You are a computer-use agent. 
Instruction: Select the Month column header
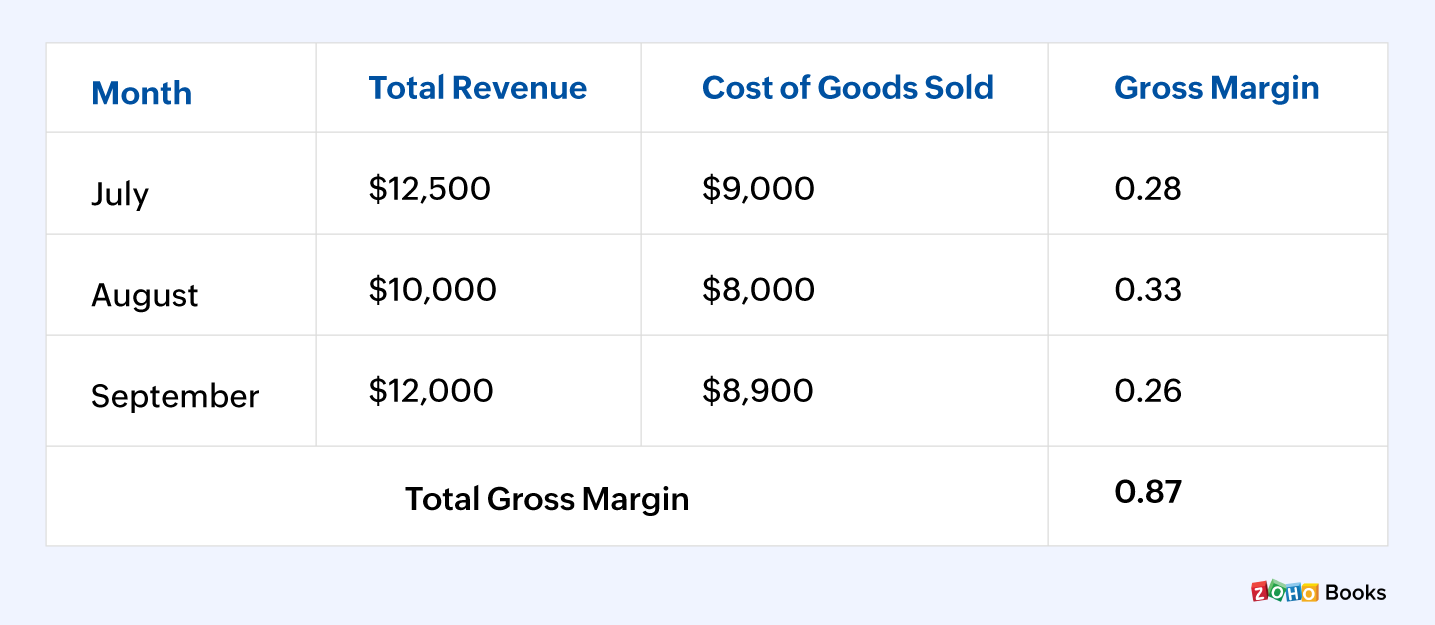[141, 93]
